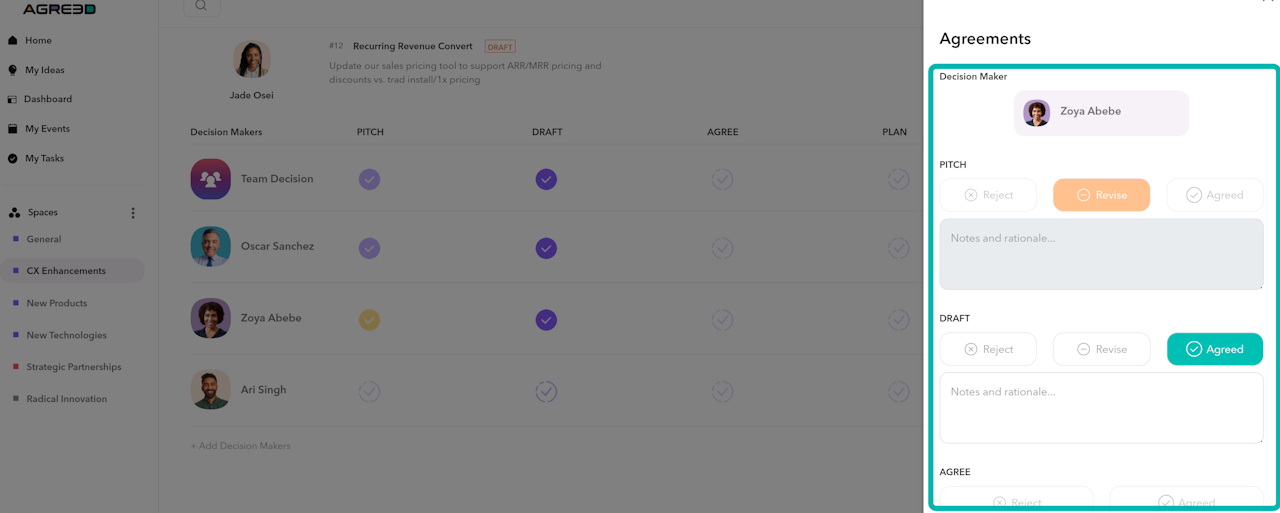Open the Home page
Screen dimensions: 1280x513
click(38, 41)
